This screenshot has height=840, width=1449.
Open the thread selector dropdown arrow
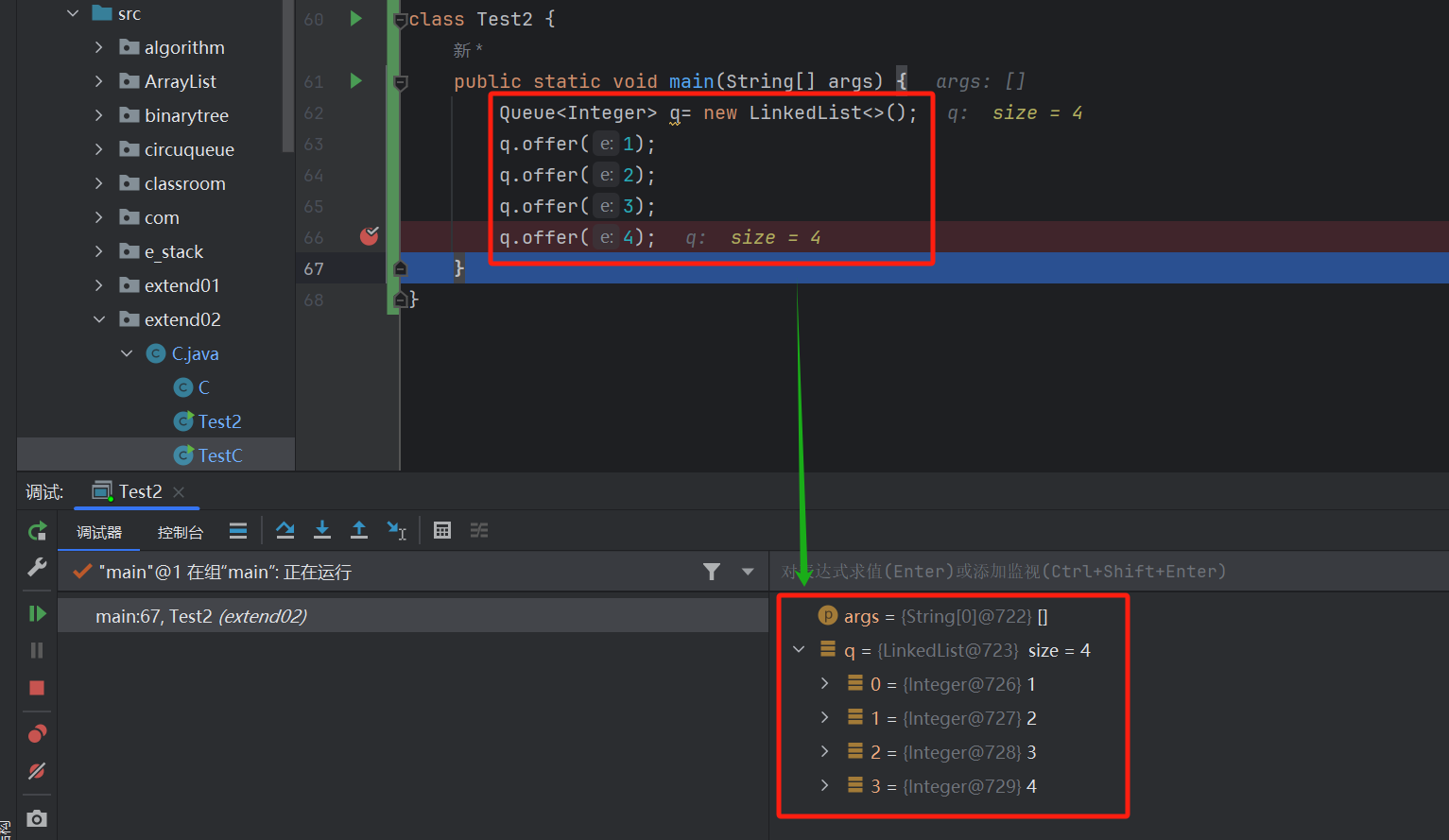pos(748,572)
